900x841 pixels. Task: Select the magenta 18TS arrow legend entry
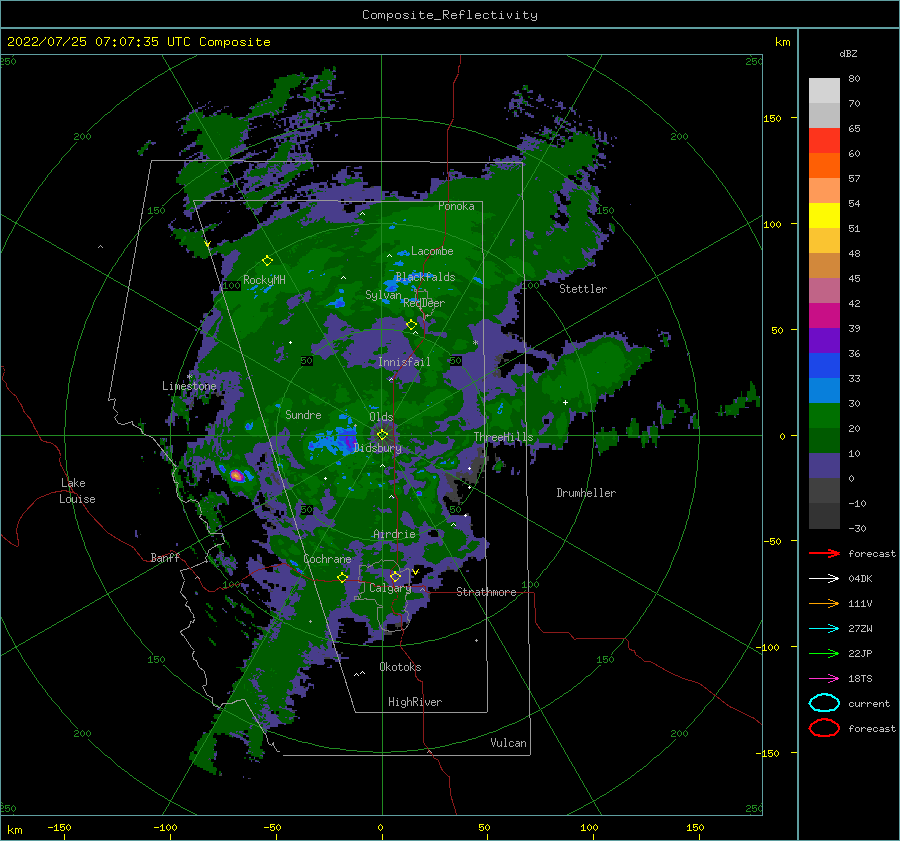point(824,679)
